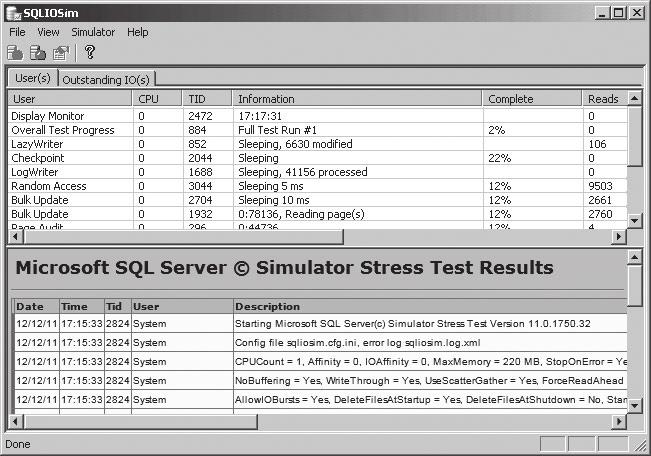Click the SQLIOSim title bar application icon
The height and width of the screenshot is (456, 651).
pos(14,13)
